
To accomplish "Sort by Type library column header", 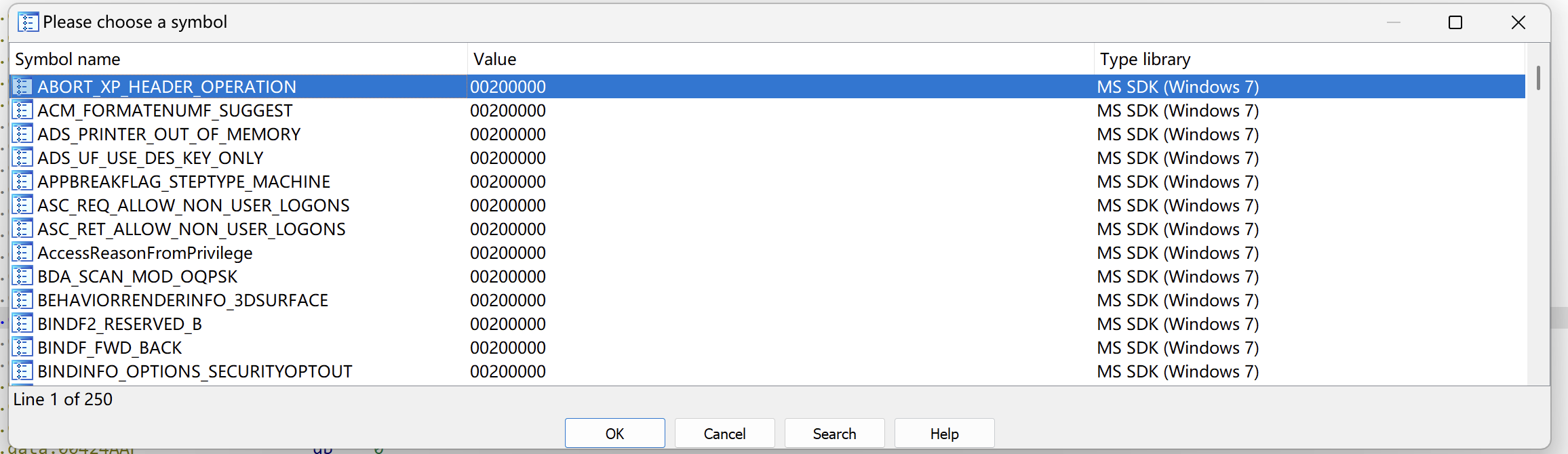I will [x=1309, y=60].
